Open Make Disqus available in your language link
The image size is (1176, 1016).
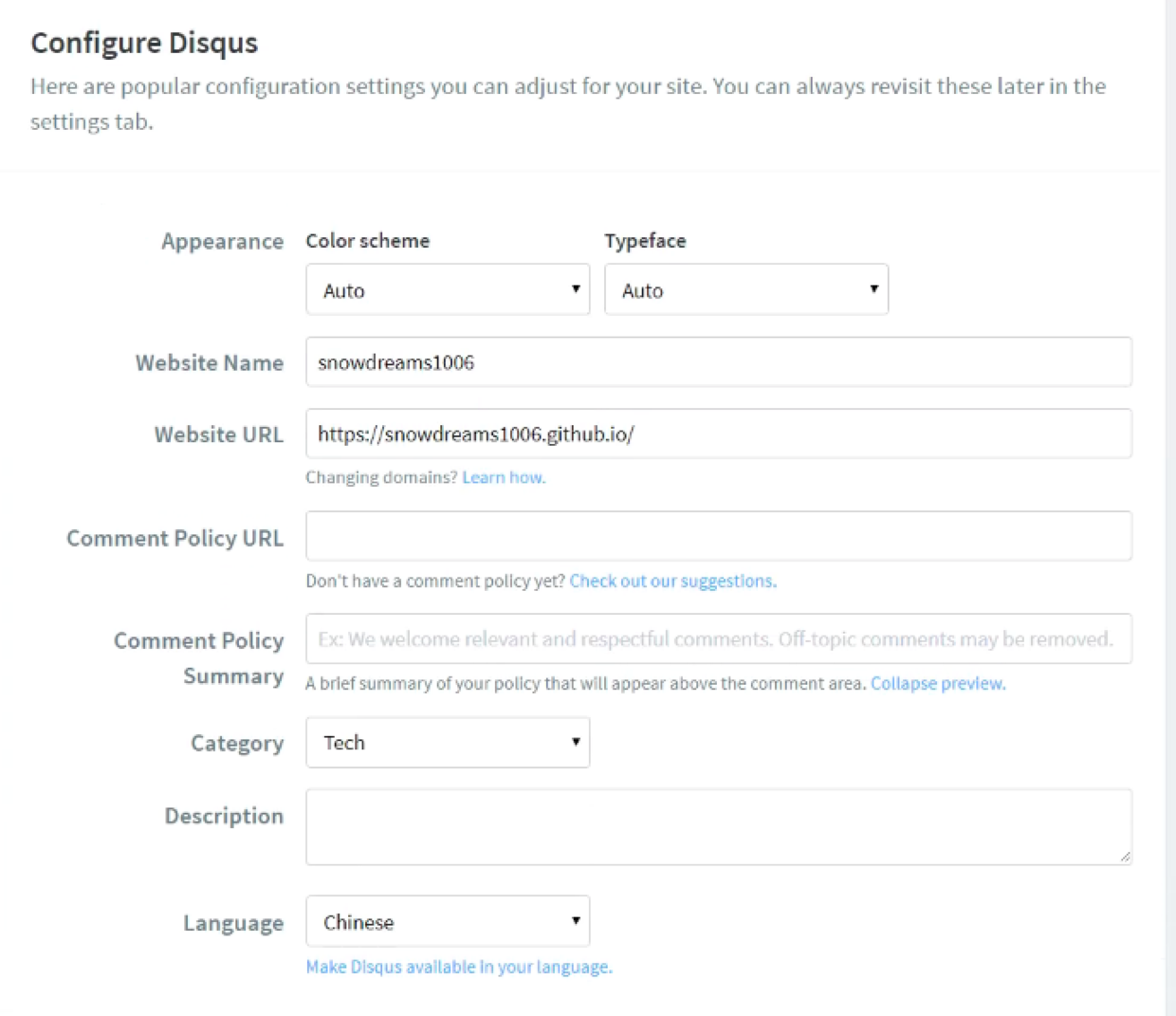(x=458, y=967)
